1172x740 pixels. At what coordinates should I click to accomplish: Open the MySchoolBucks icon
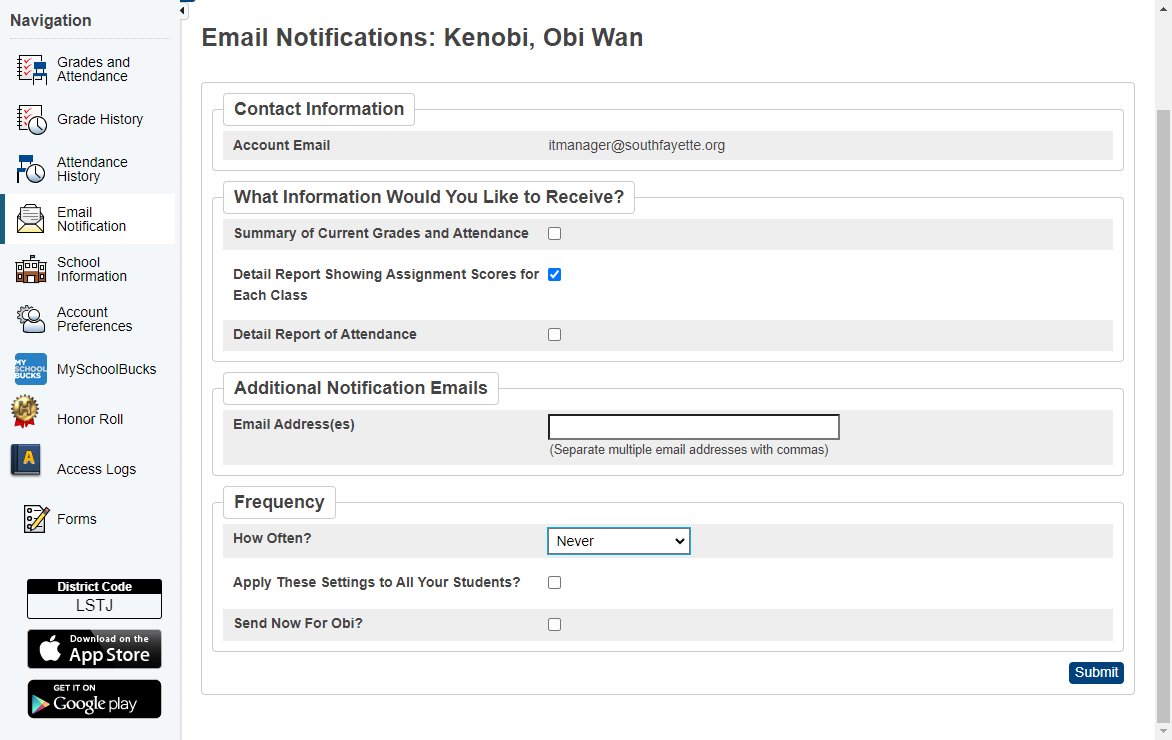click(31, 369)
